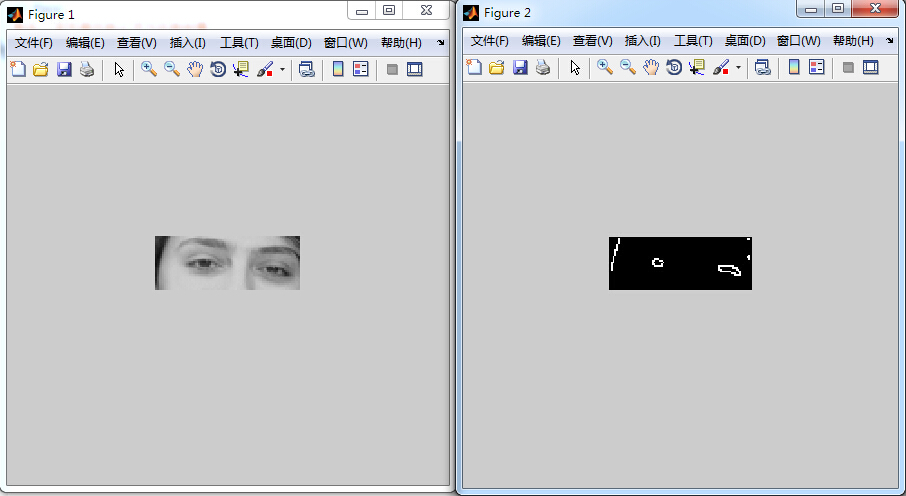Select Rotate 3D tool in Figure 1
Viewport: 906px width, 496px height.
[x=218, y=69]
